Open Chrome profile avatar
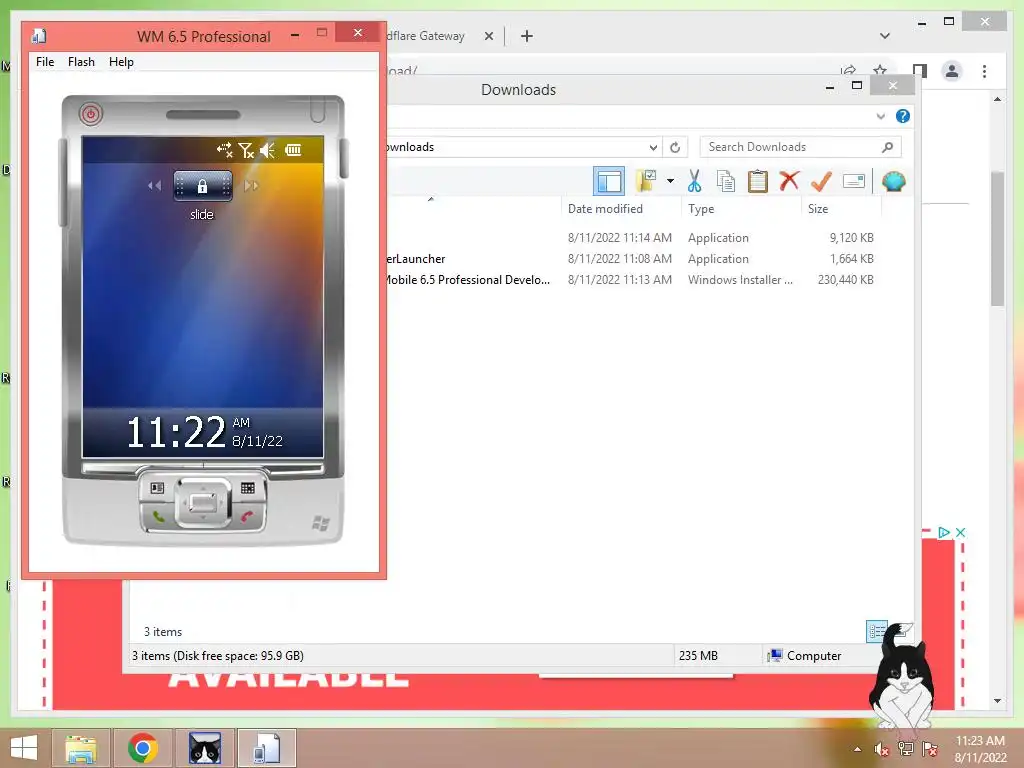Viewport: 1024px width, 768px height. (x=952, y=71)
